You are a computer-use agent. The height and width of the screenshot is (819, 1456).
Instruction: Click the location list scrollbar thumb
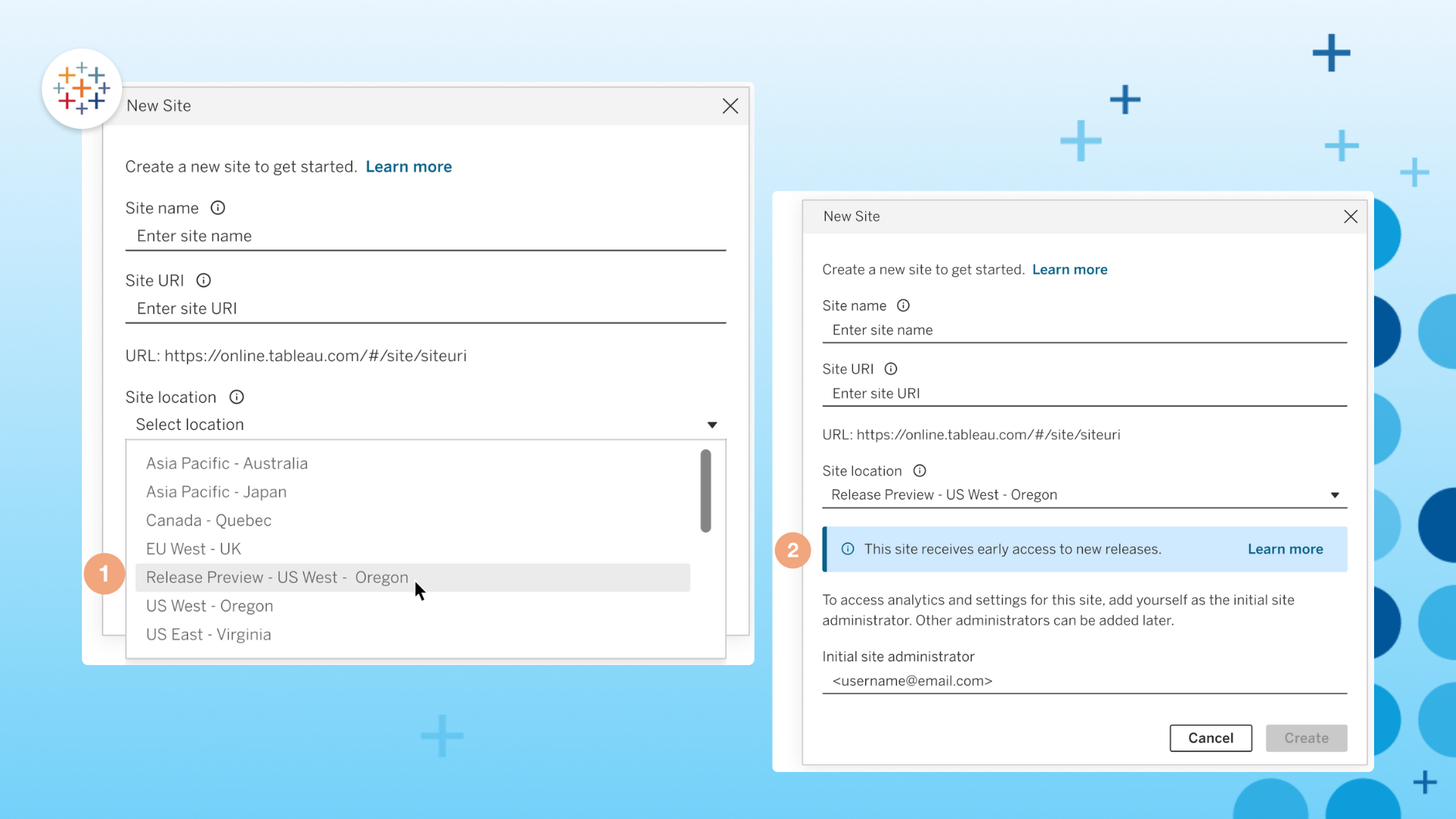[x=705, y=491]
